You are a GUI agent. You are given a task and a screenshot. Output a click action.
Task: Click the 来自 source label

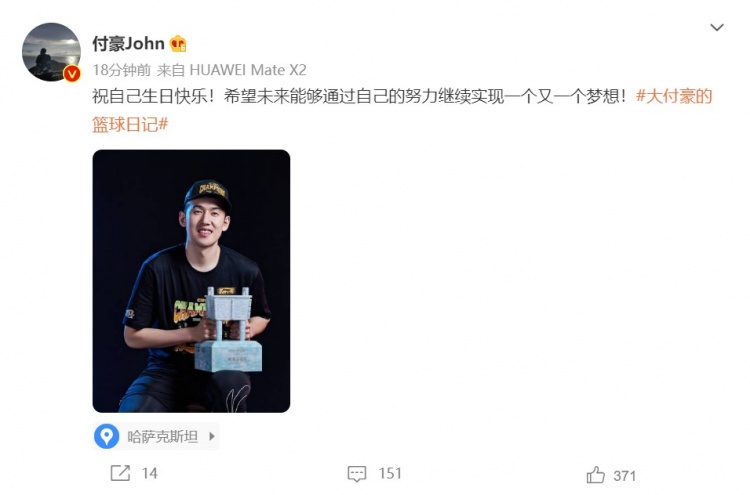pyautogui.click(x=171, y=70)
